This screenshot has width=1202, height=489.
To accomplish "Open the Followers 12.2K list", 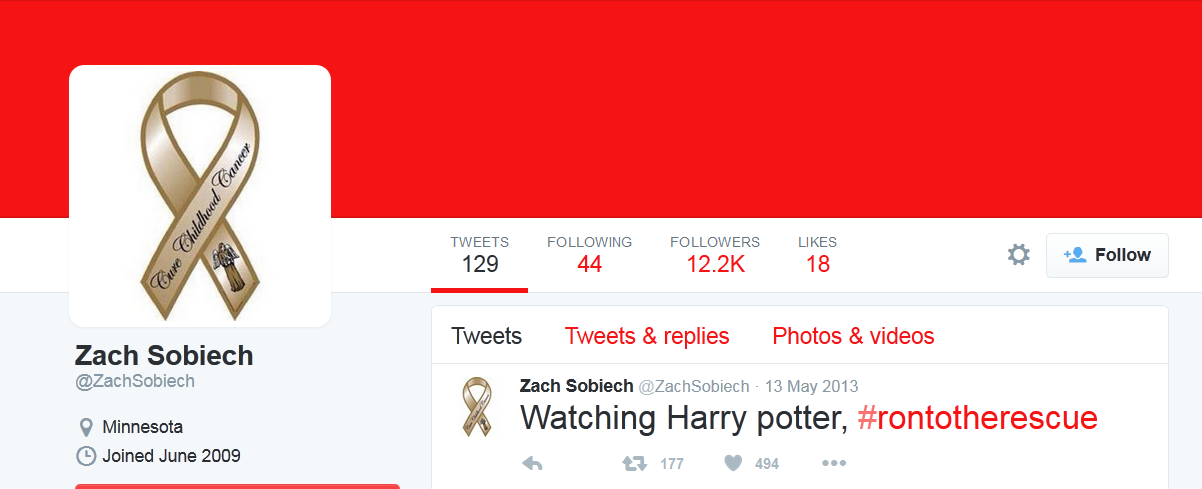I will pyautogui.click(x=714, y=255).
